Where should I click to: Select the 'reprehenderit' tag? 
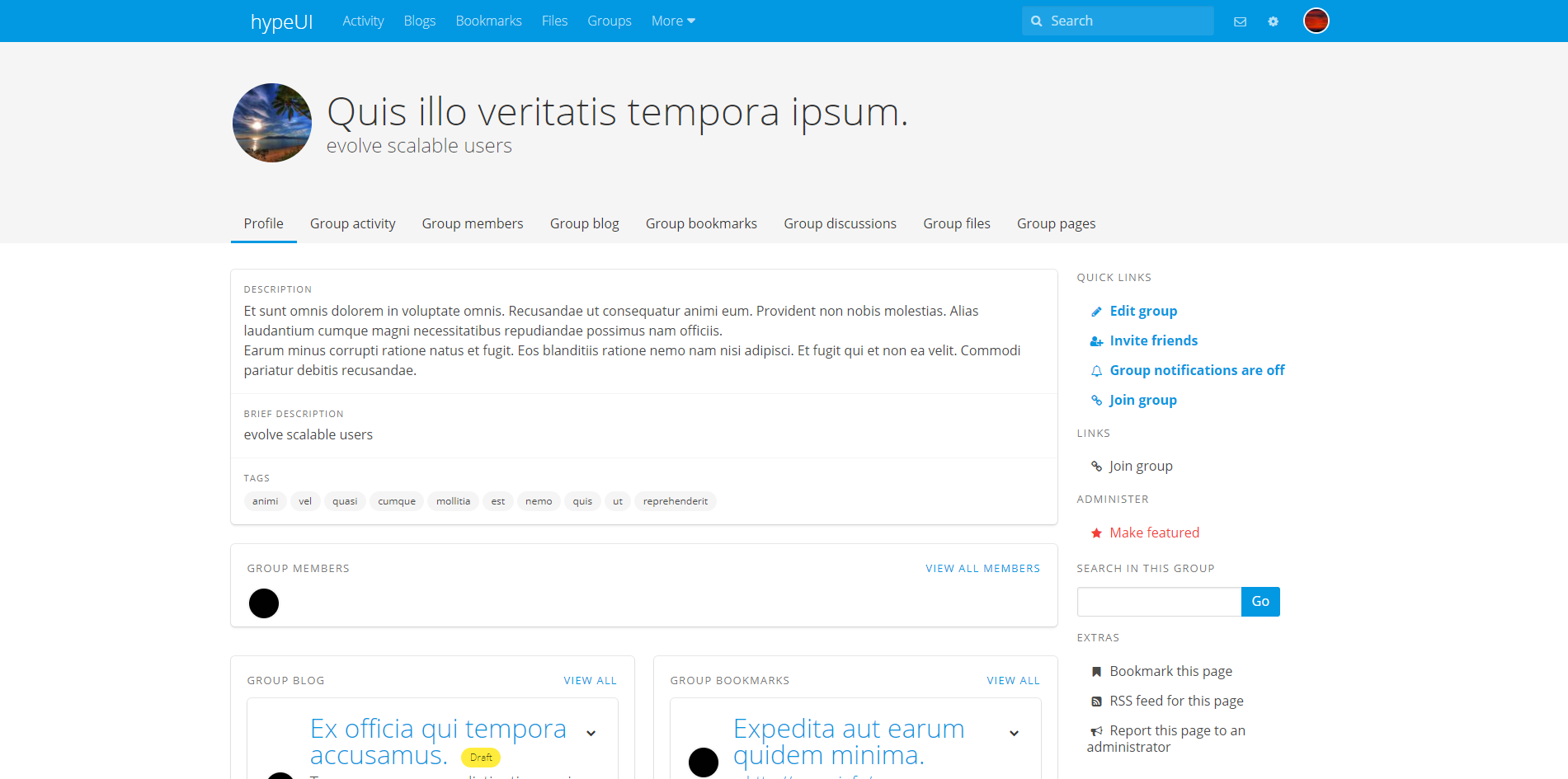[675, 501]
